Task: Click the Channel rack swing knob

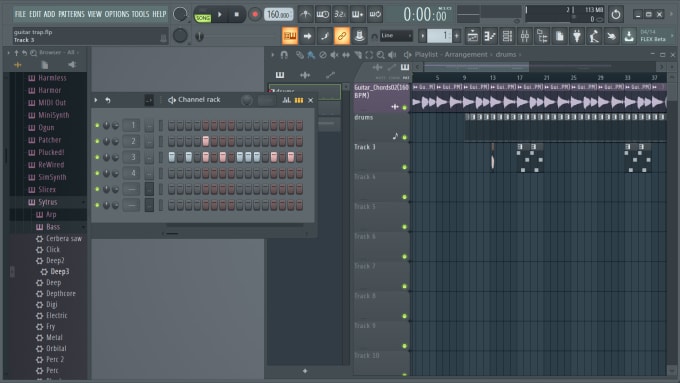Action: [x=247, y=100]
